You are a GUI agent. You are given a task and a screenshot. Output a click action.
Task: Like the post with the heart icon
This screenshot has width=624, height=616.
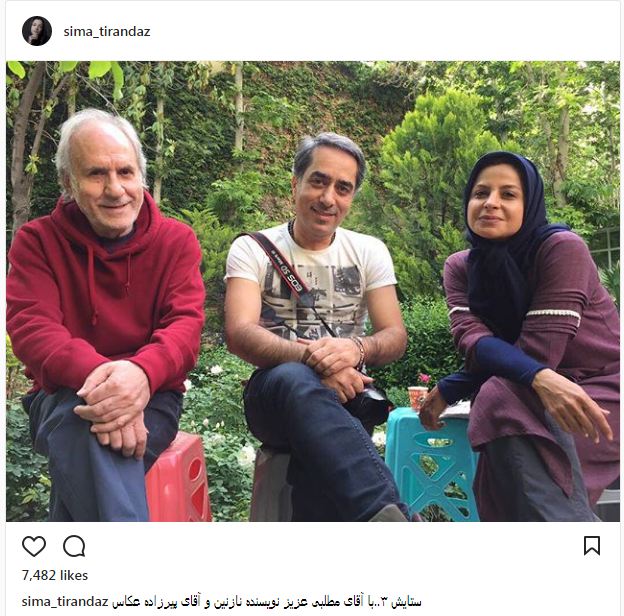[x=34, y=546]
